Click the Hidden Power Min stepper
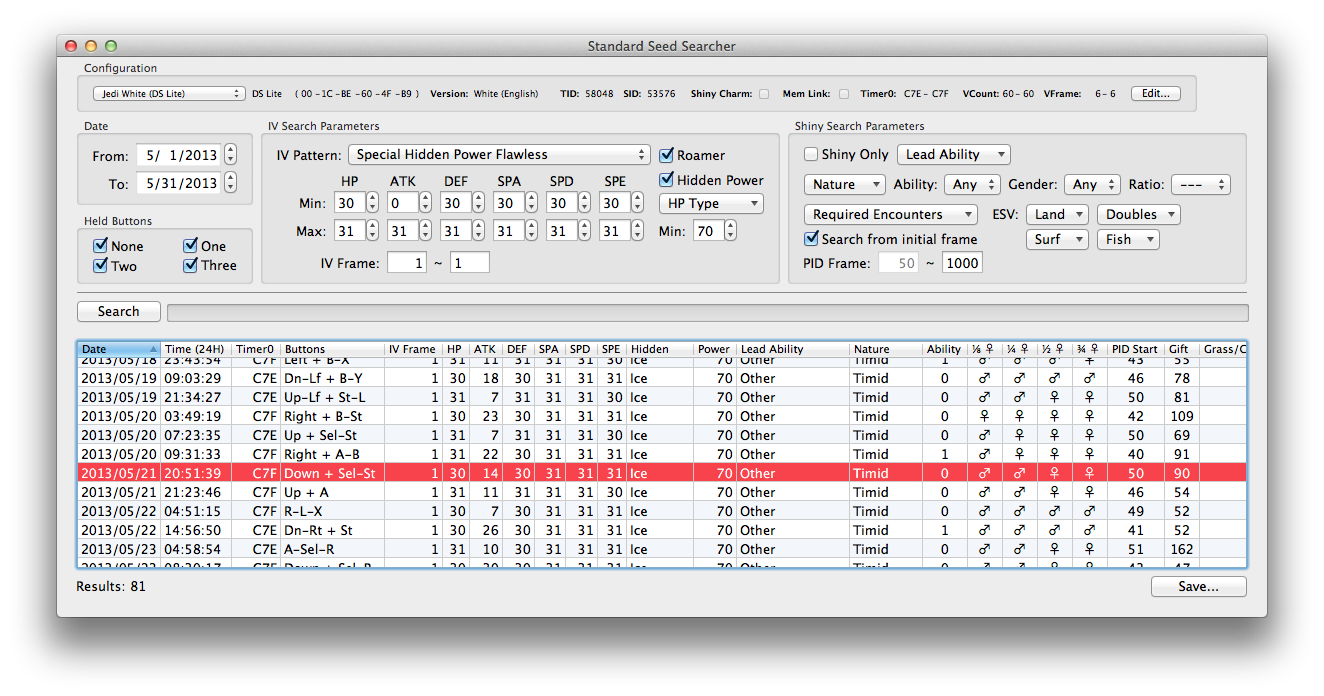Screen dimensions: 1324x696 tap(730, 231)
